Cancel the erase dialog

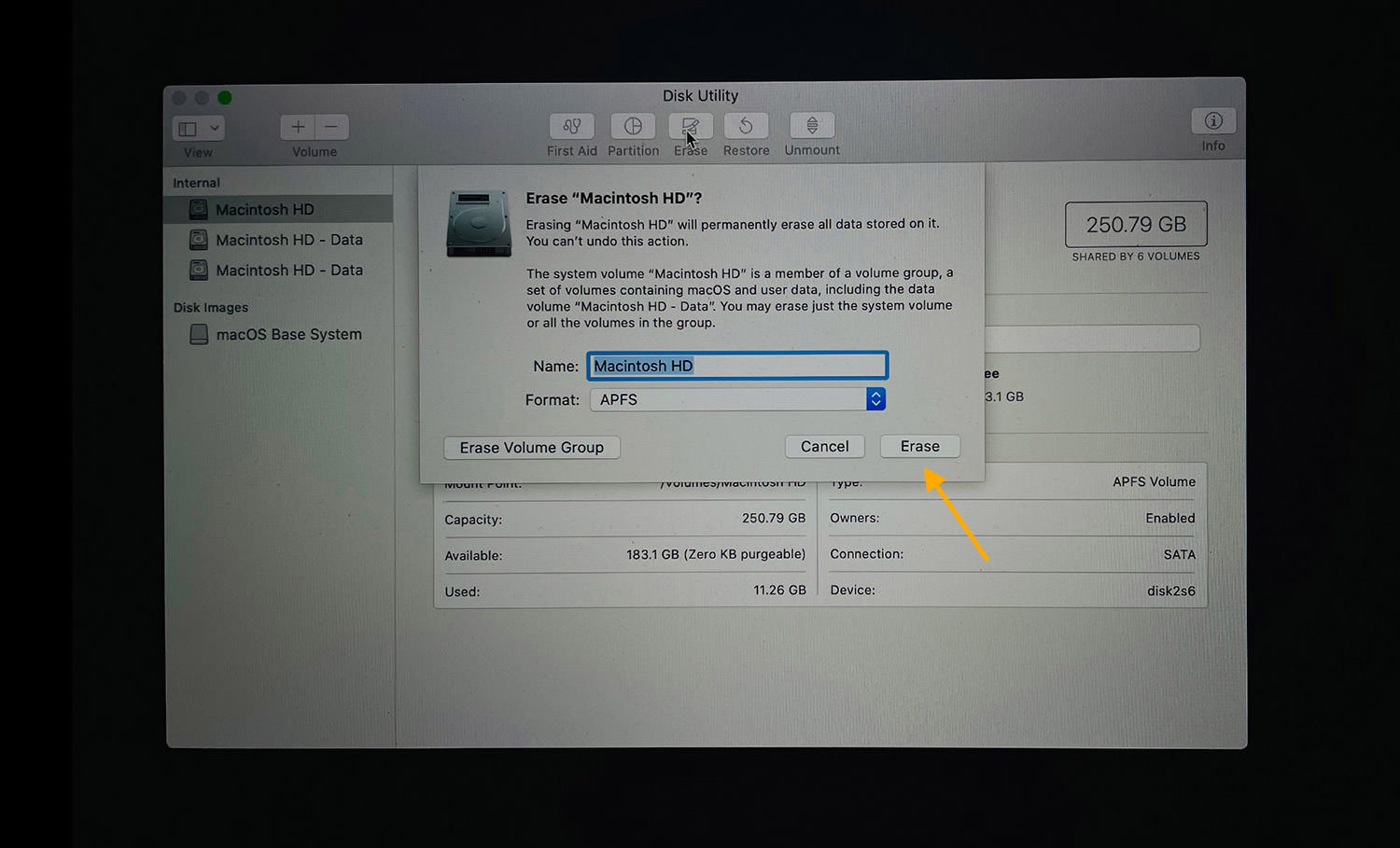pos(825,446)
